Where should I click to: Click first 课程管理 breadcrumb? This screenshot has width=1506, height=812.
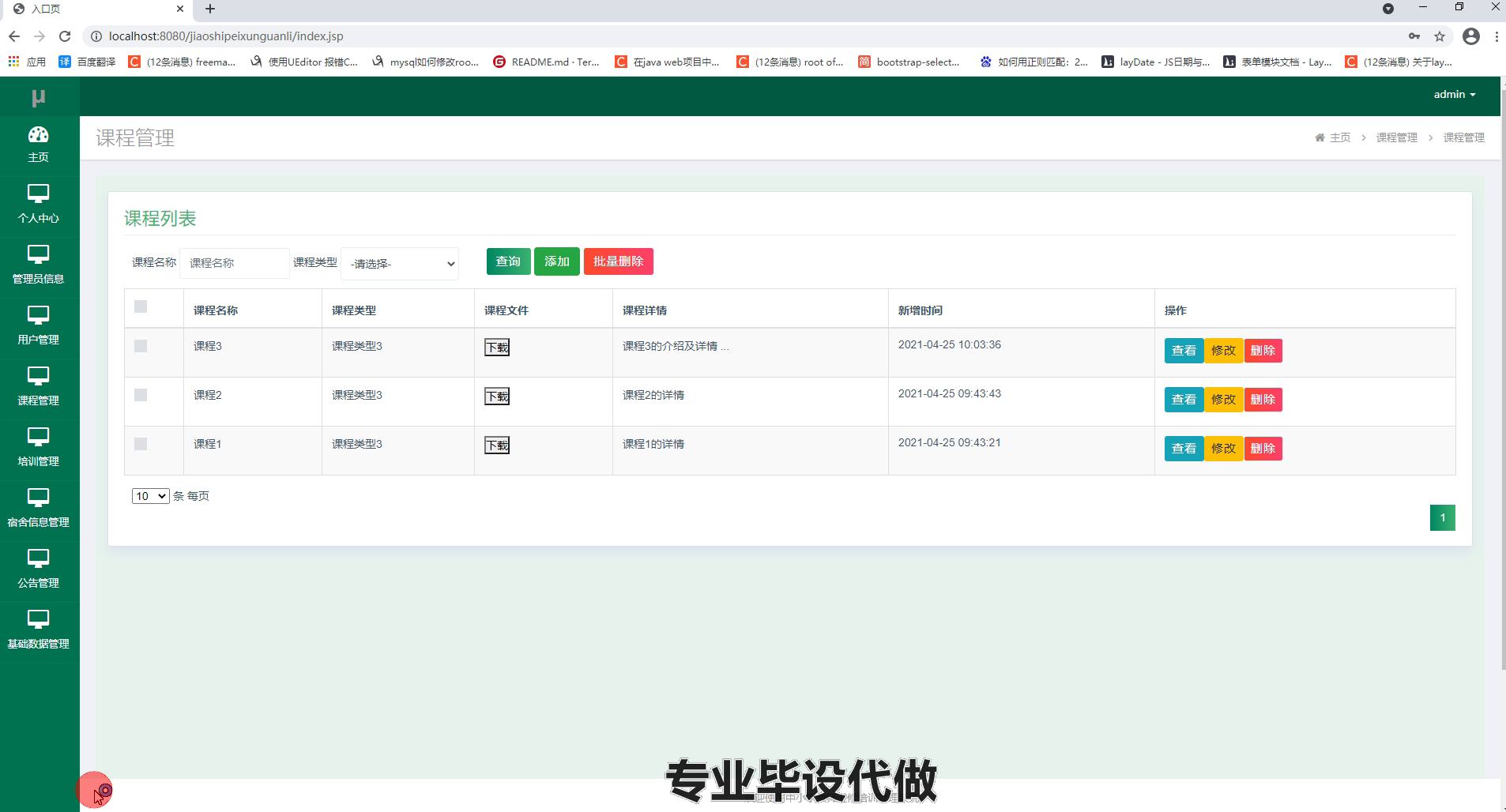(1397, 137)
